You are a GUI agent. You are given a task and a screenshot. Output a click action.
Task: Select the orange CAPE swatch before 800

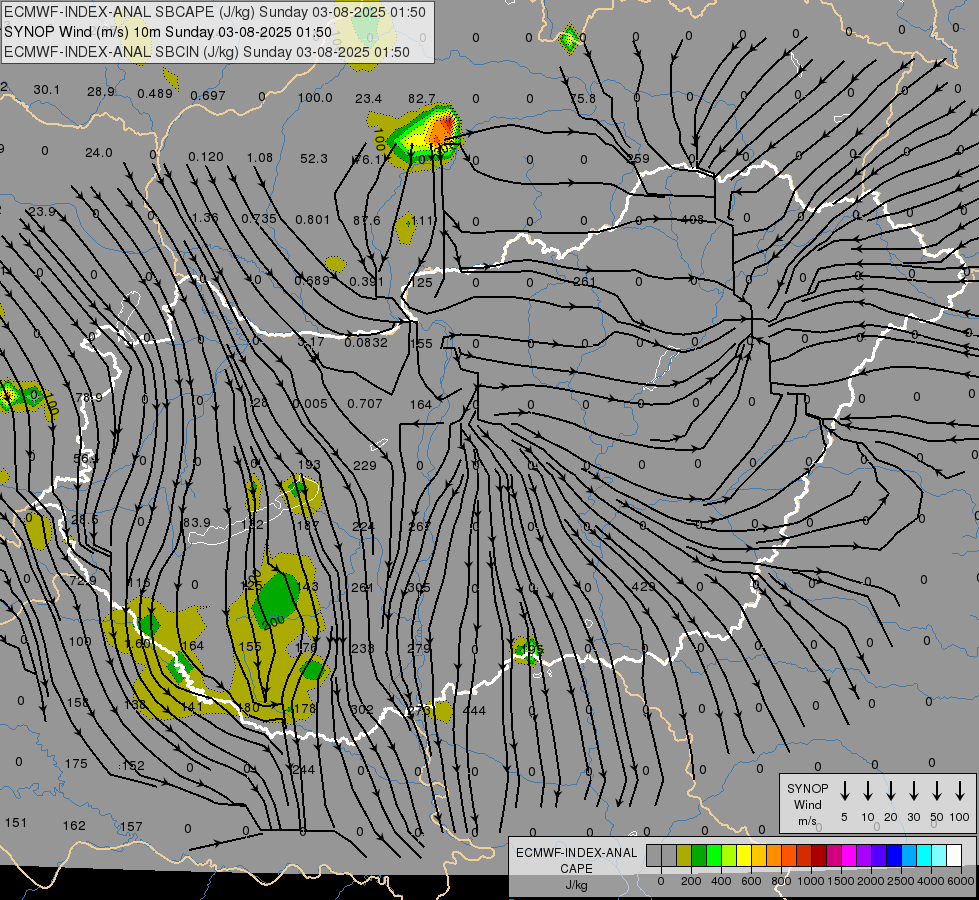[774, 856]
